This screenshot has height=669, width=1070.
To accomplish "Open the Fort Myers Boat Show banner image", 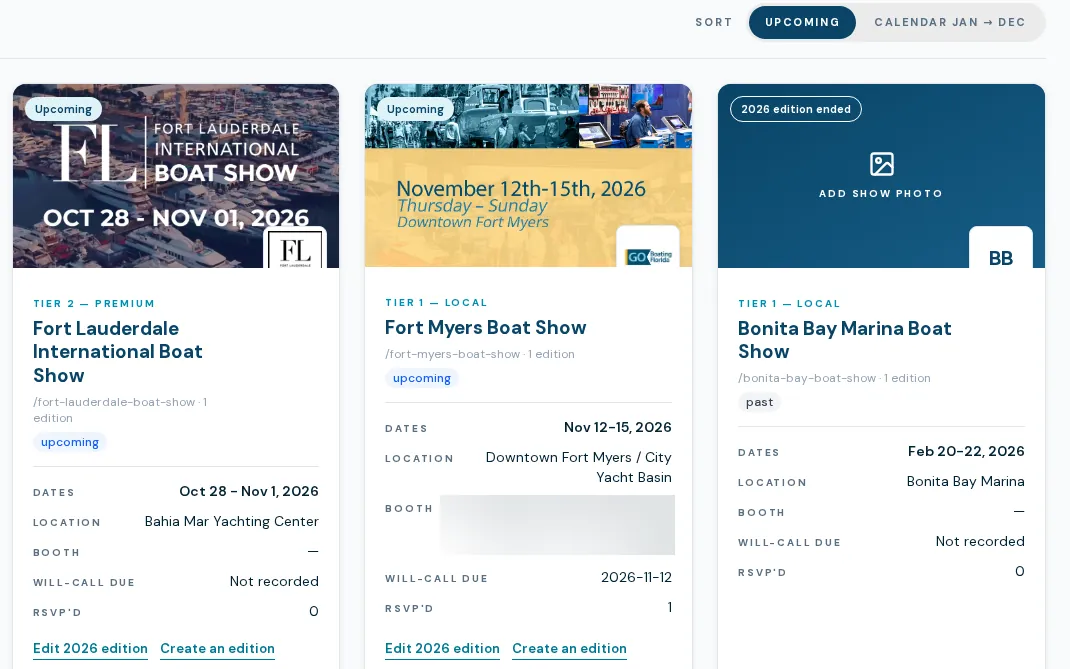I will 528,176.
